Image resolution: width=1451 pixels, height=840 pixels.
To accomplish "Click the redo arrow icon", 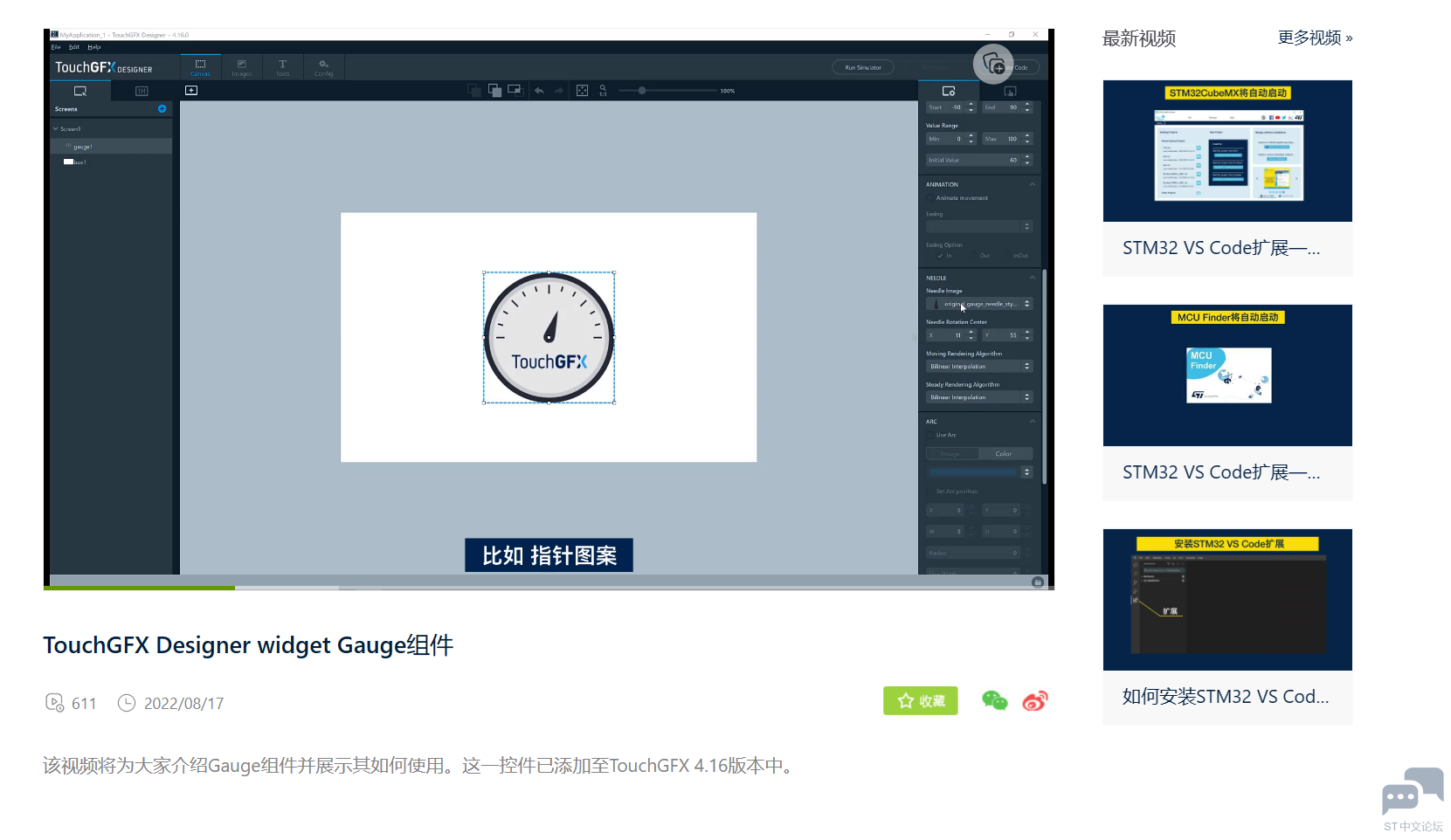I will point(559,90).
